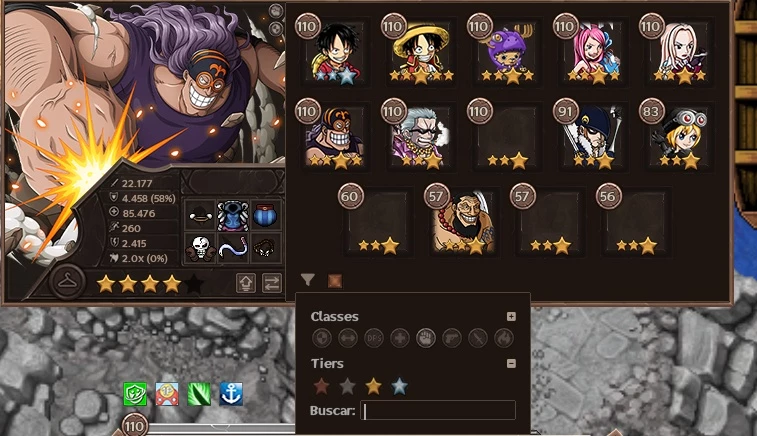The height and width of the screenshot is (436, 757).
Task: Toggle the gold star tier filter
Action: [x=373, y=386]
